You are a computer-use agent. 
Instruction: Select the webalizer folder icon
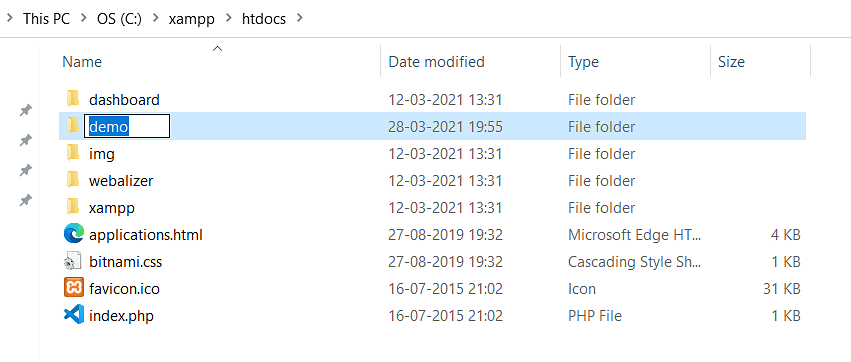point(73,180)
